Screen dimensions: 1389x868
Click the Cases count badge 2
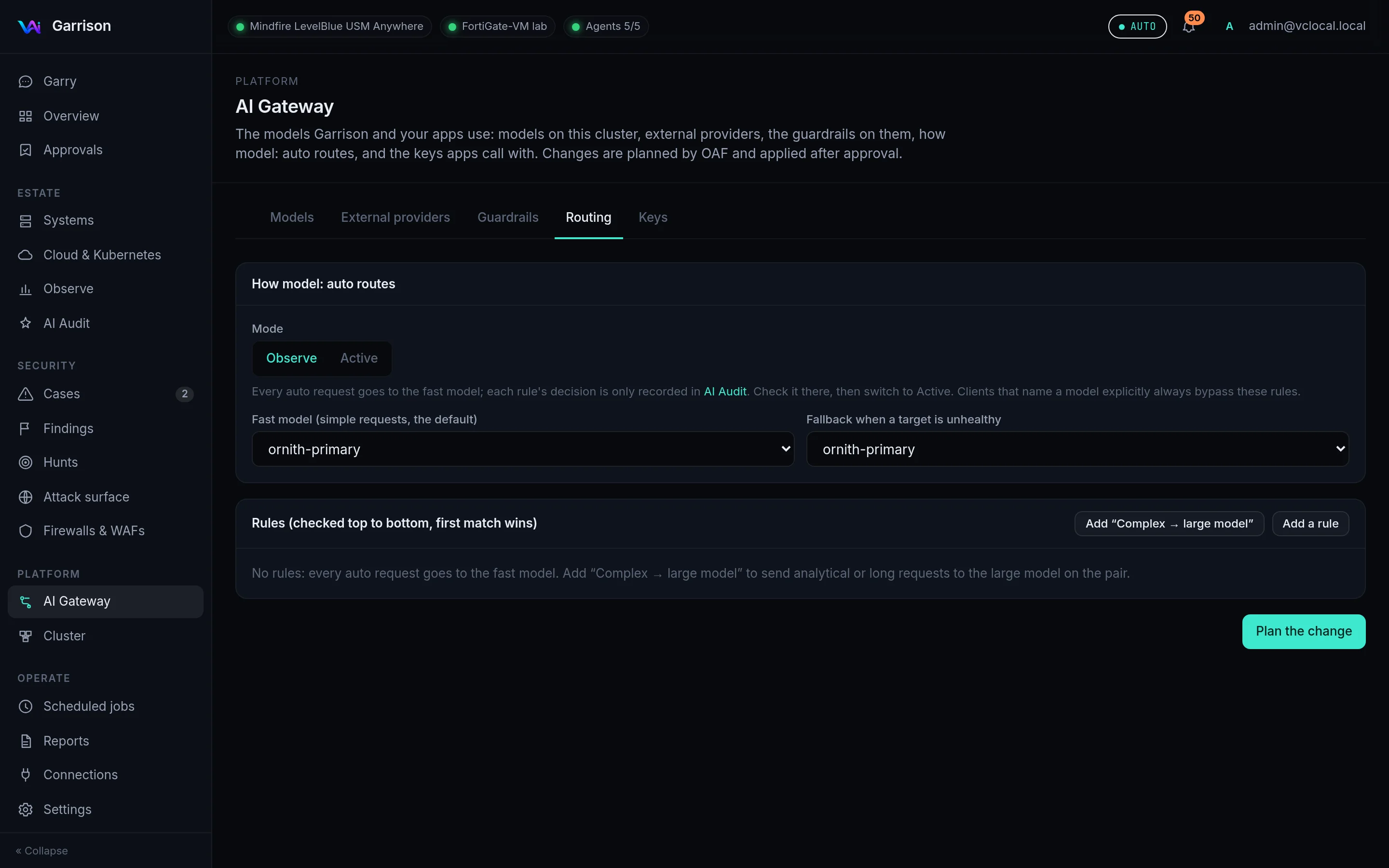tap(184, 394)
